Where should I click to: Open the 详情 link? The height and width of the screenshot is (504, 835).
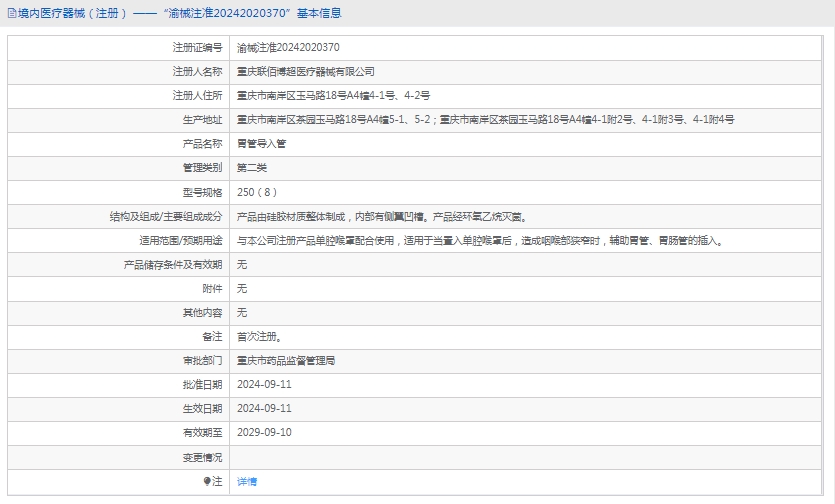click(247, 481)
